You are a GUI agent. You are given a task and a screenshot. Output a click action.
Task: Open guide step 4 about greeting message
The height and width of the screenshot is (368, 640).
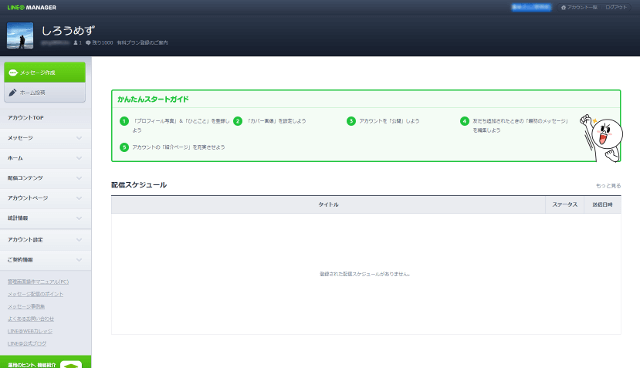(x=520, y=126)
